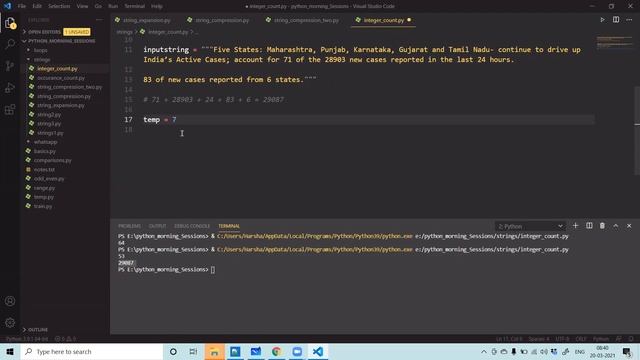Open the Run menu
640x360 pixels.
tap(113, 6)
